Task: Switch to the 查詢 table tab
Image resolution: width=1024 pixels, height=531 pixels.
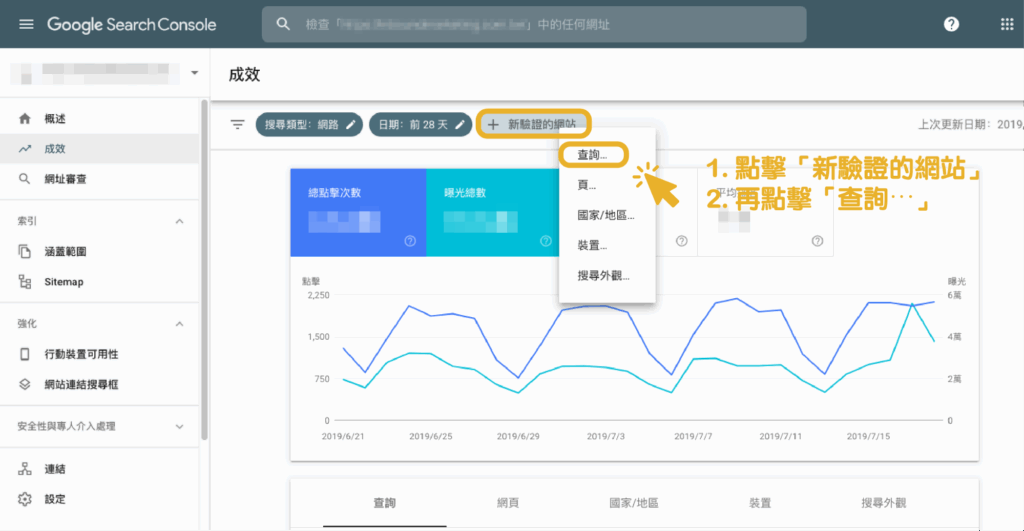Action: 385,503
